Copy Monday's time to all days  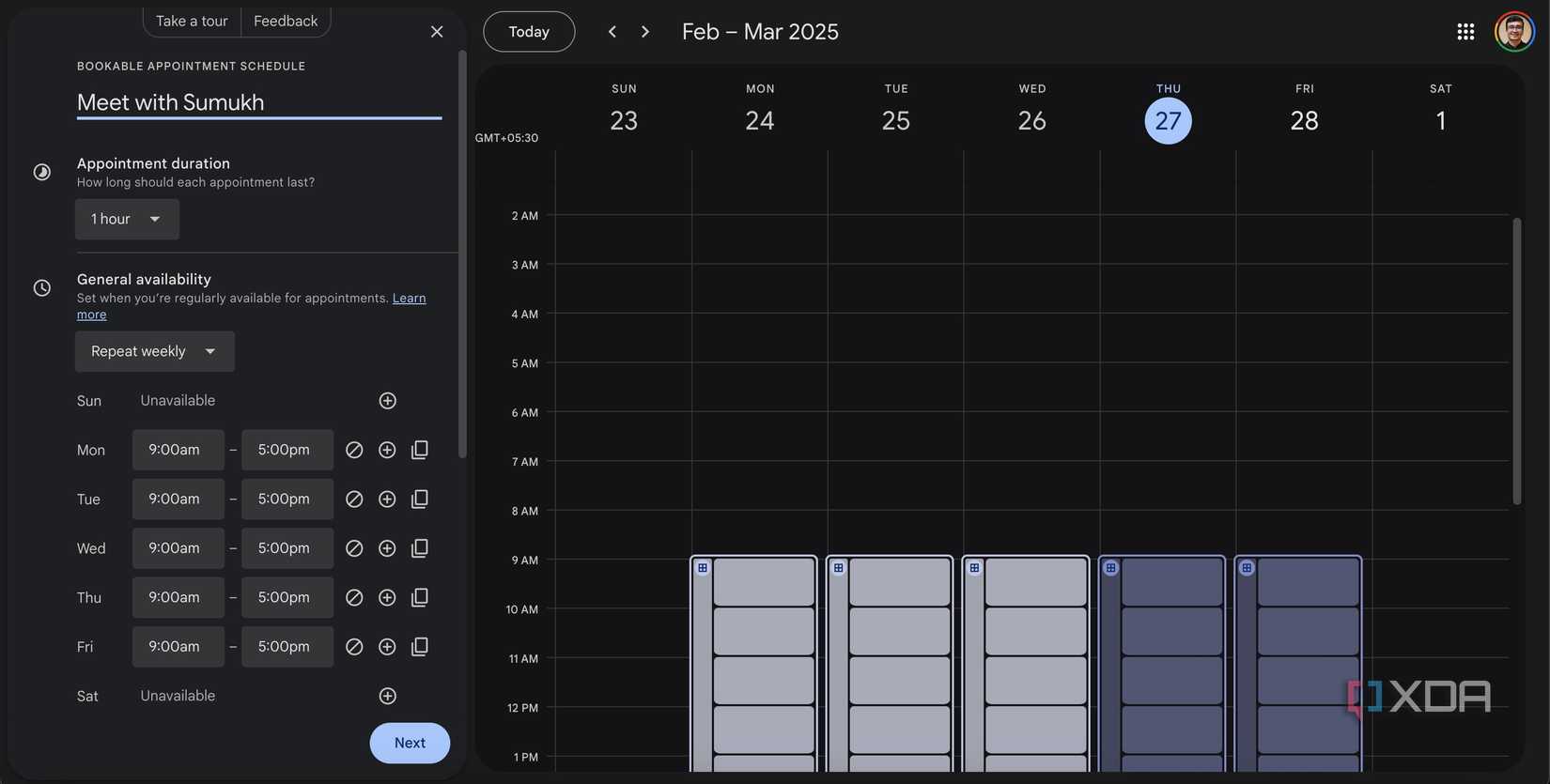coord(420,450)
